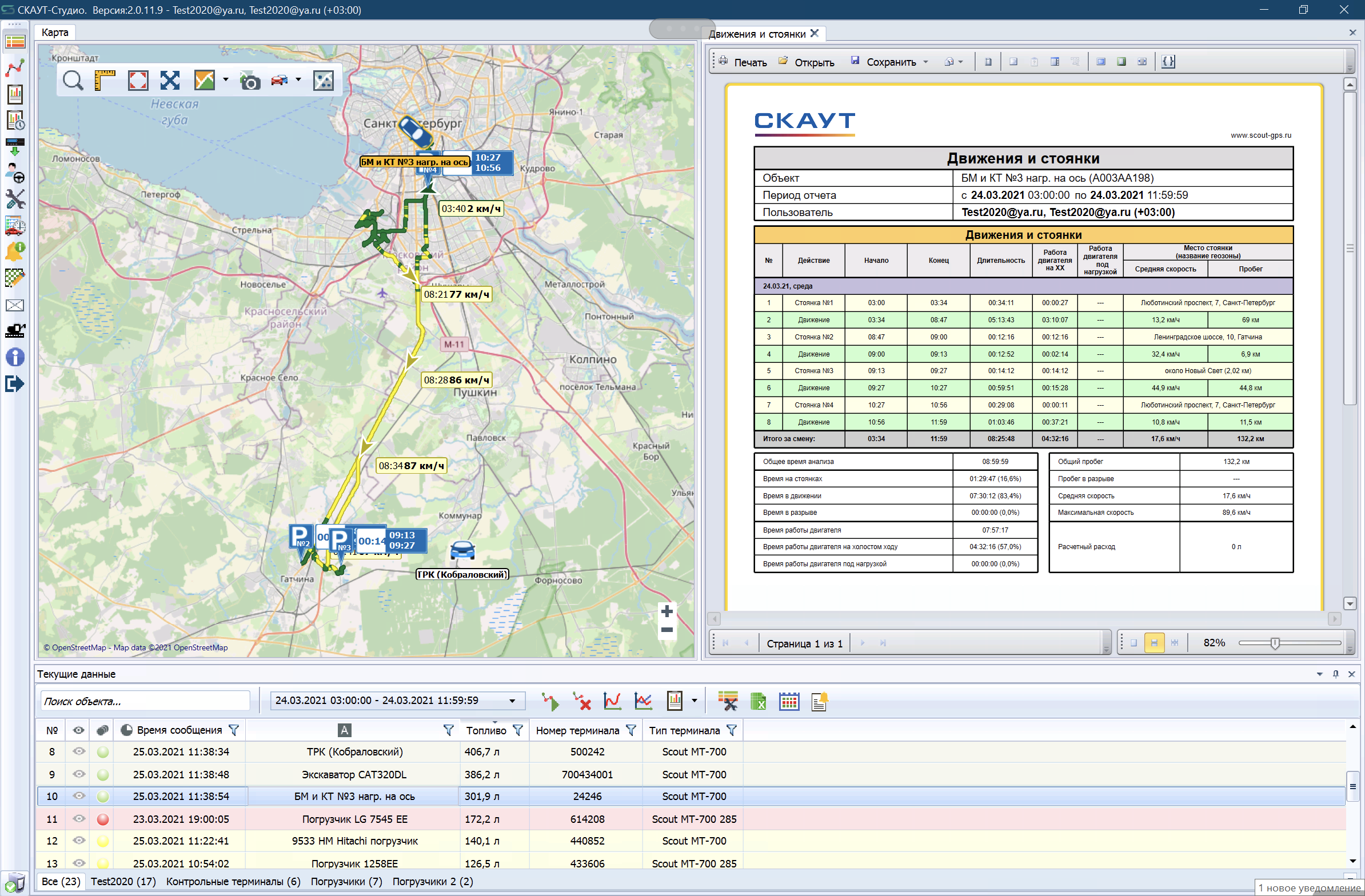This screenshot has height=896, width=1365.
Task: Open the bell notifications icon in left sidebar
Action: 15,250
